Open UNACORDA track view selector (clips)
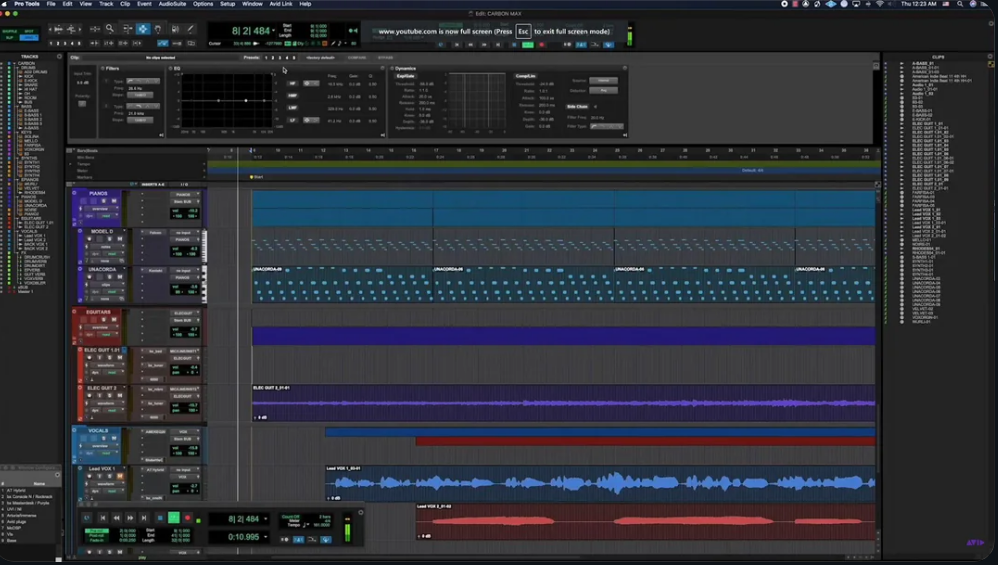Image resolution: width=998 pixels, height=565 pixels. coord(106,284)
